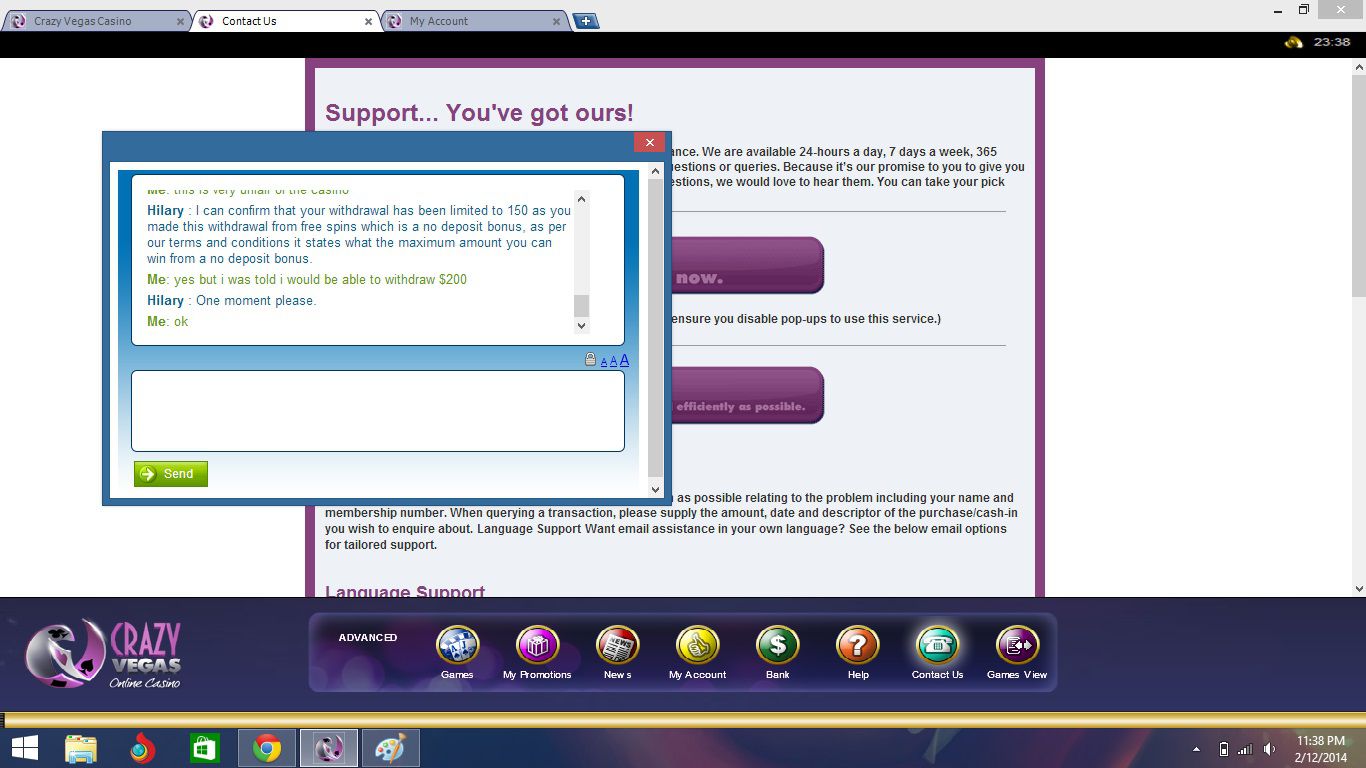
Task: Click the gold coins icon beside 23:38
Action: coord(1293,42)
